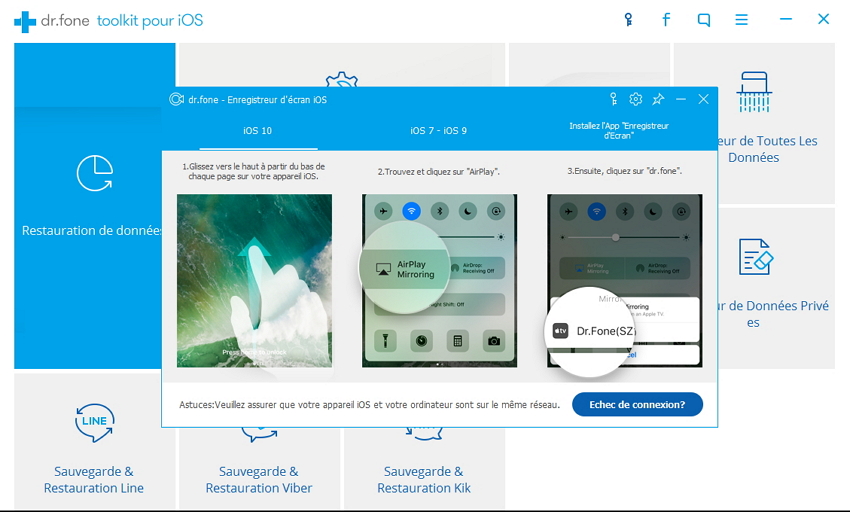The image size is (850, 512).
Task: Open Sauvegarde & Restauration Line tile
Action: (94, 441)
